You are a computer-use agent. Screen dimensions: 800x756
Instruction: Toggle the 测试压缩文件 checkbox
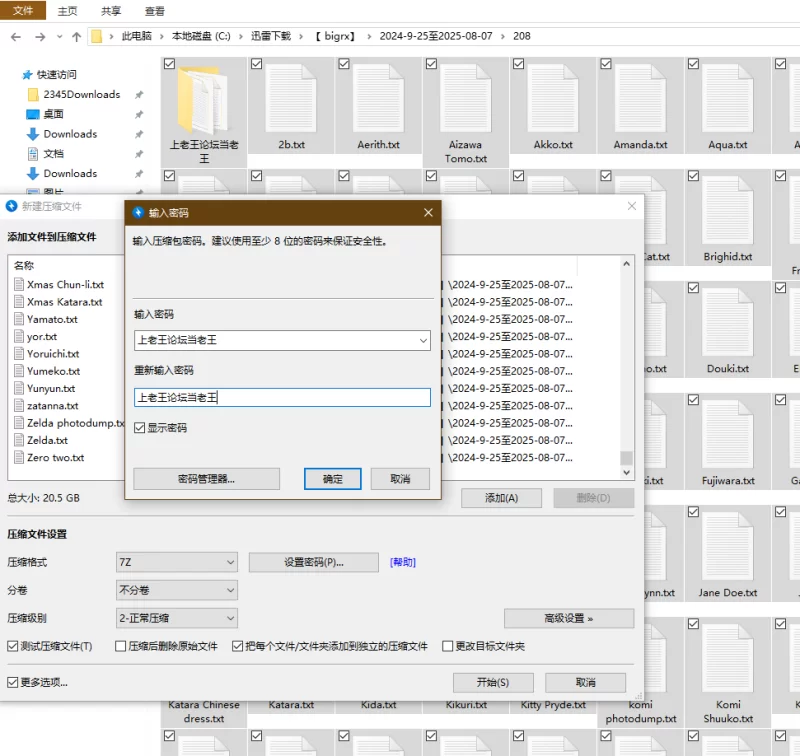13,646
